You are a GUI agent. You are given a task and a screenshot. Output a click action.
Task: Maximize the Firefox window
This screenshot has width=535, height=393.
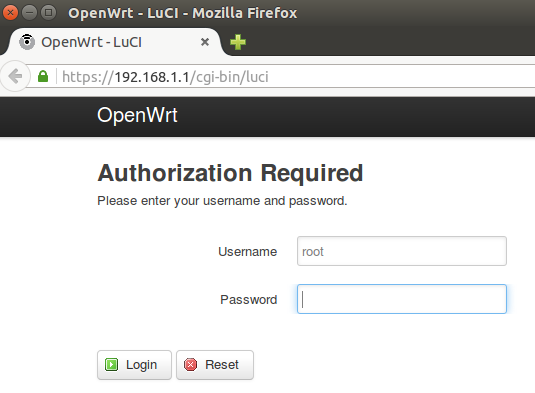pos(48,13)
